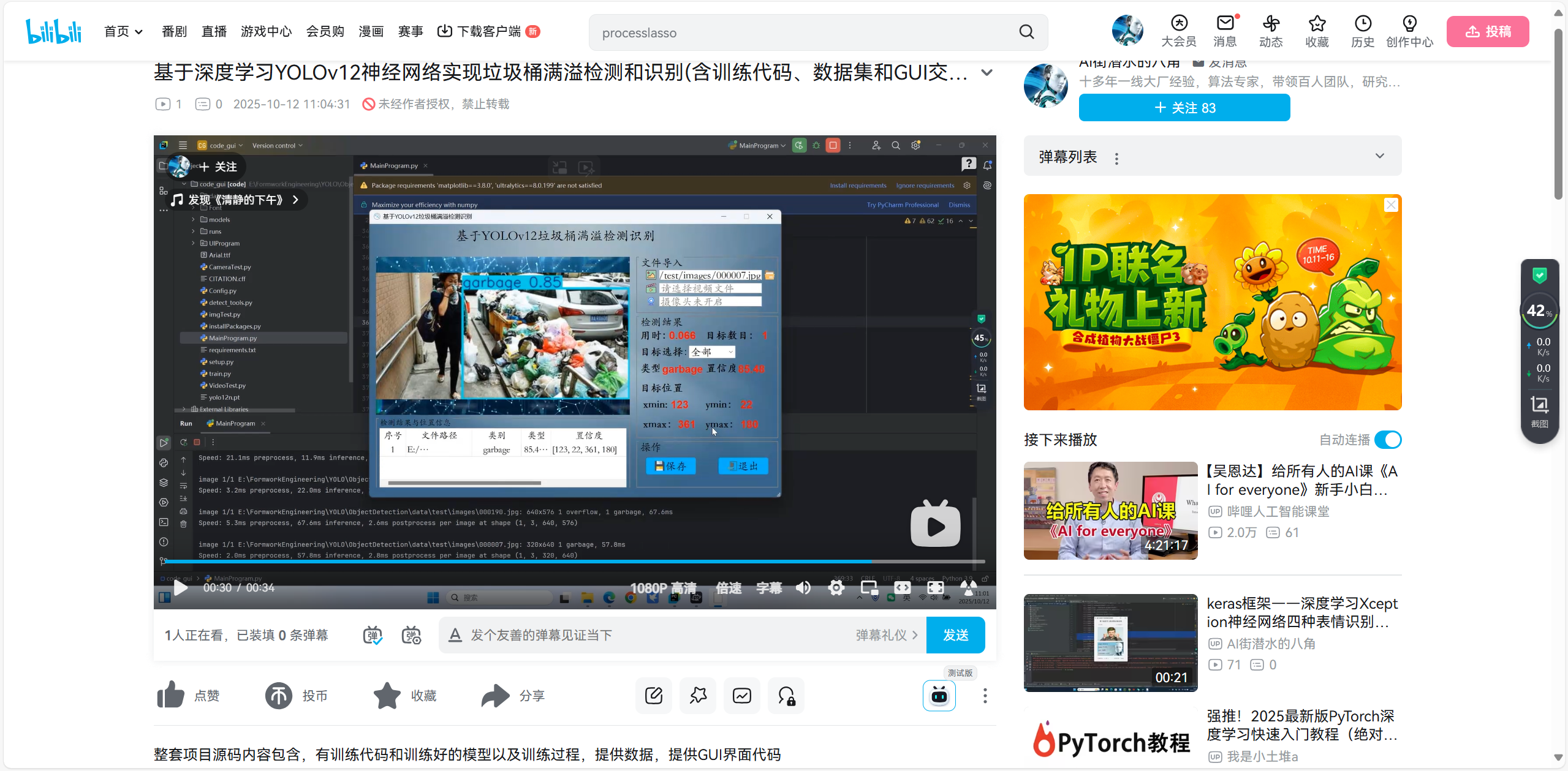The image size is (1568, 771).
Task: Click the coin (投币) icon
Action: pyautogui.click(x=278, y=695)
